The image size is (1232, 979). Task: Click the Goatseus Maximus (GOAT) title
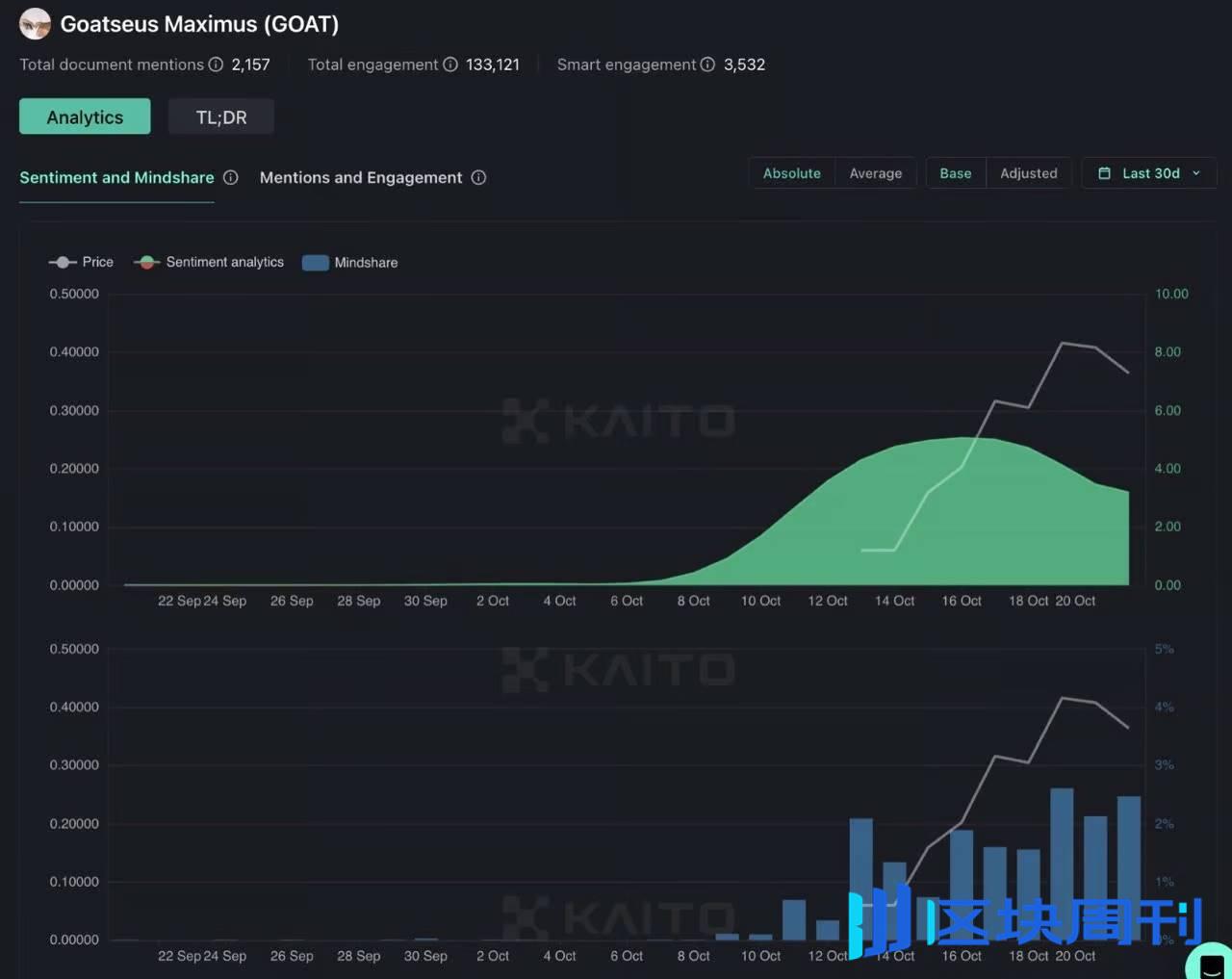[x=199, y=24]
